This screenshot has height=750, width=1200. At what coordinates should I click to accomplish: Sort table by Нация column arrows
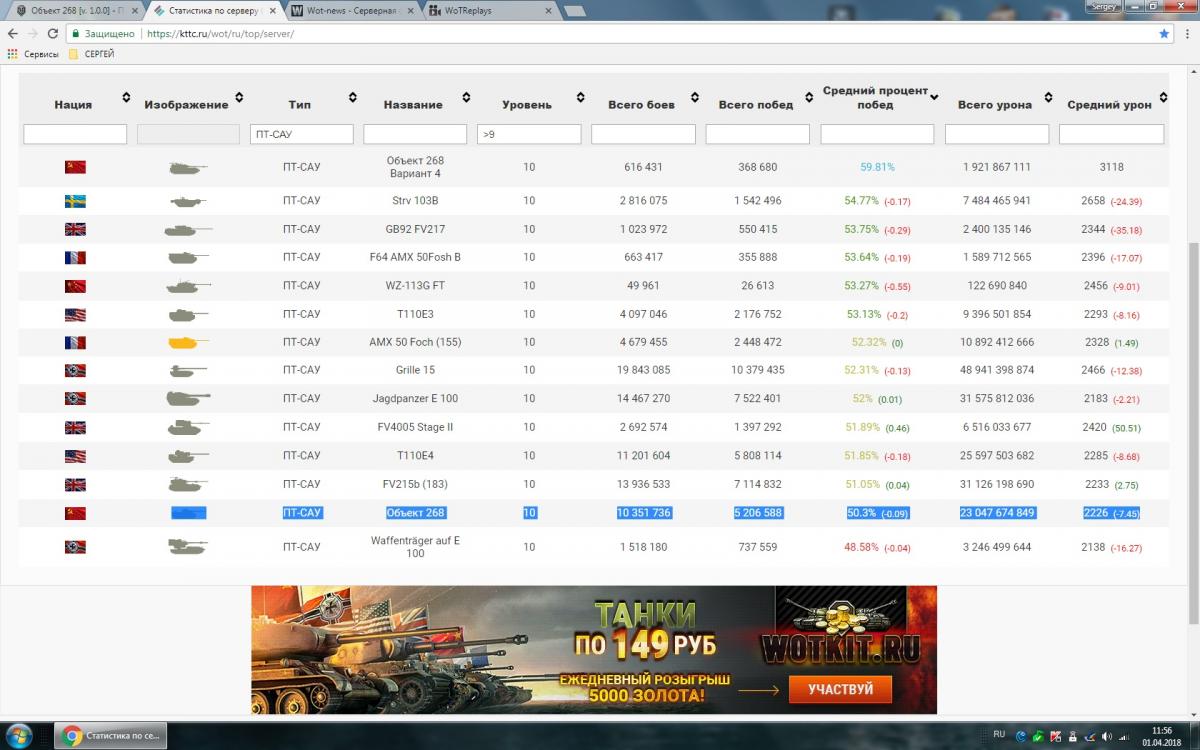(126, 98)
